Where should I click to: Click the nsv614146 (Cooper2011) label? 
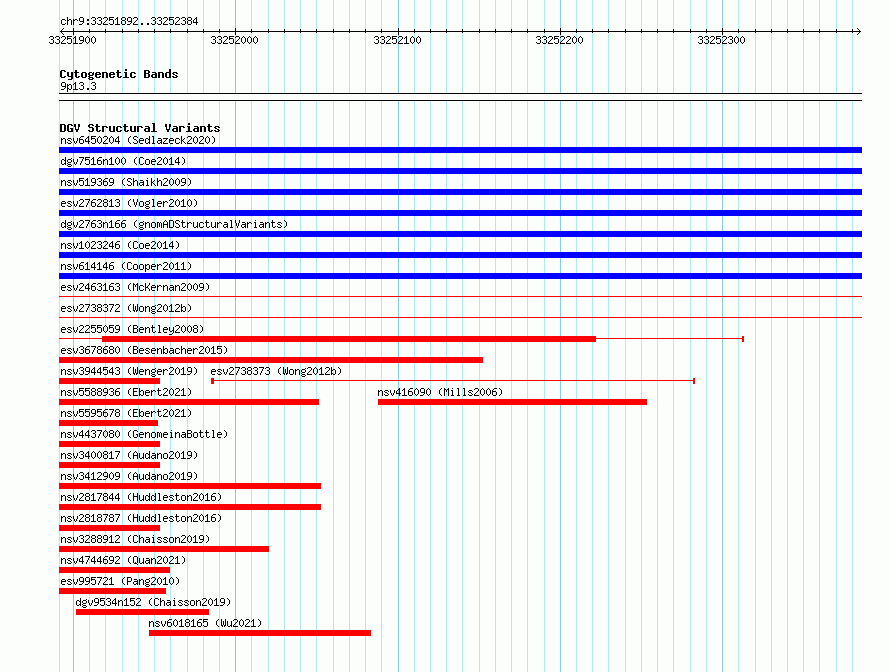126,266
